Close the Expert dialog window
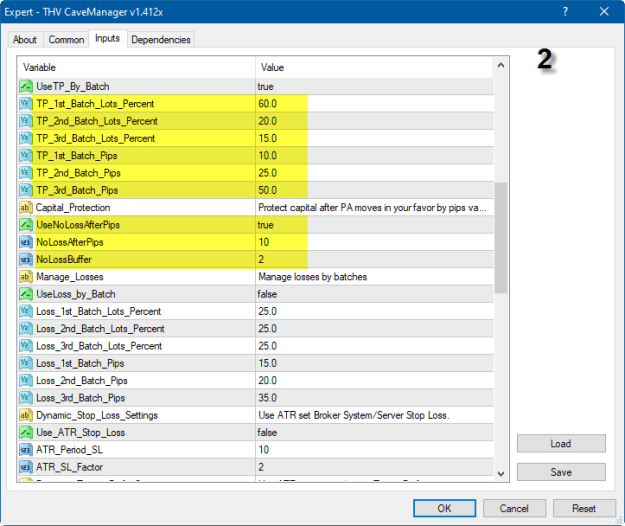 604,12
